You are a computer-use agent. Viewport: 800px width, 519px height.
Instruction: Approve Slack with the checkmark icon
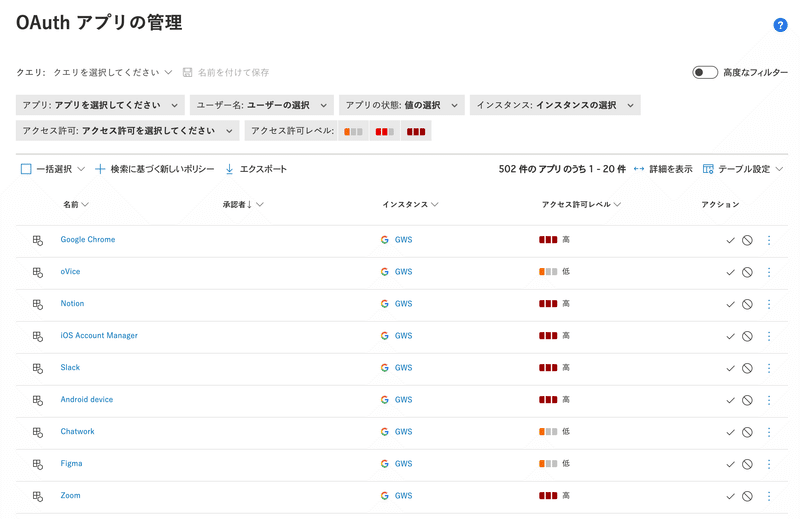click(x=731, y=368)
